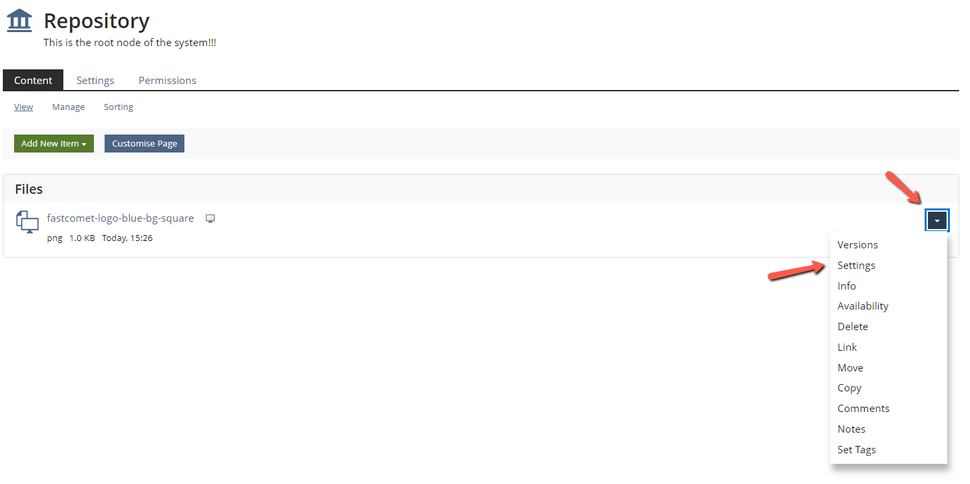Toggle the file actions dropdown arrow button
This screenshot has height=484, width=970.
tap(937, 220)
